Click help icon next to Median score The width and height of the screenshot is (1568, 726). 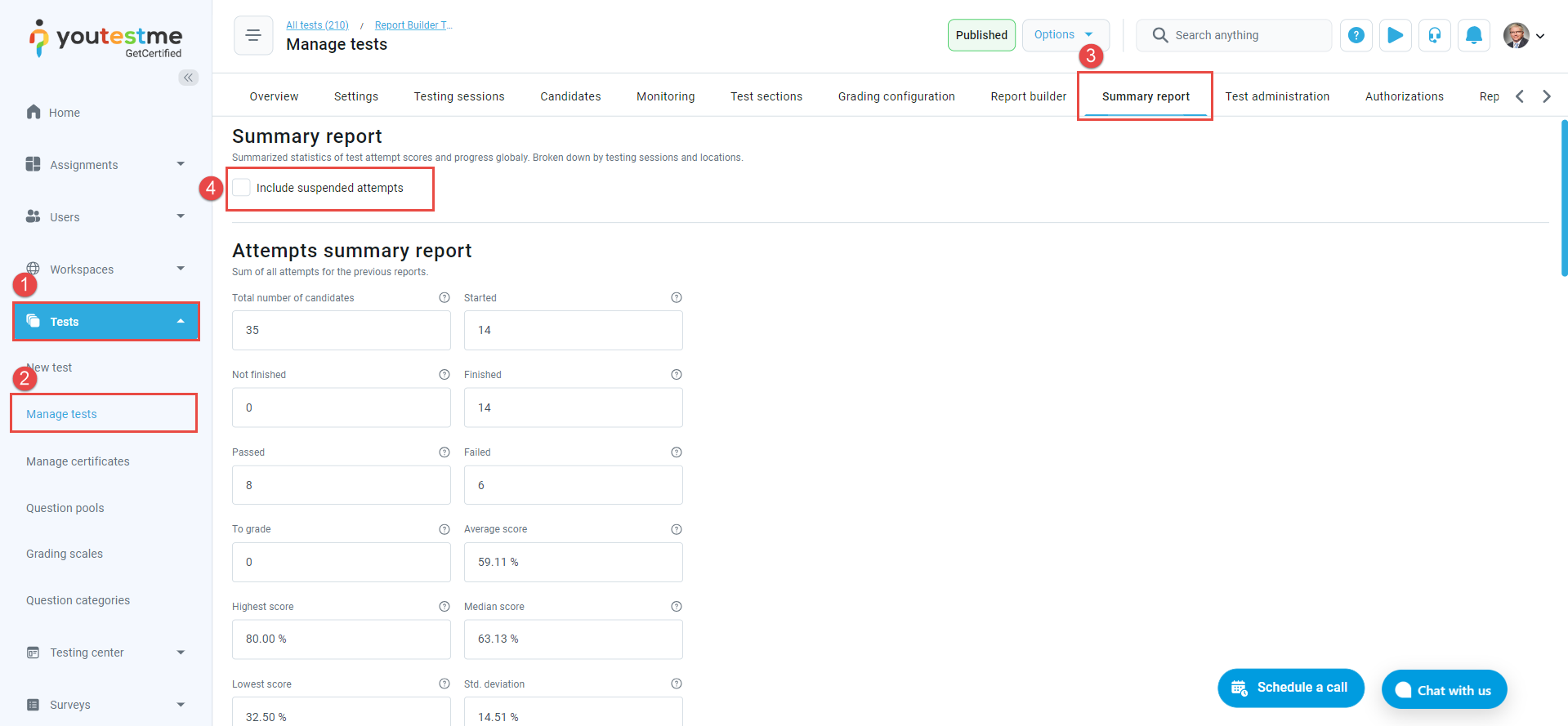pyautogui.click(x=677, y=606)
